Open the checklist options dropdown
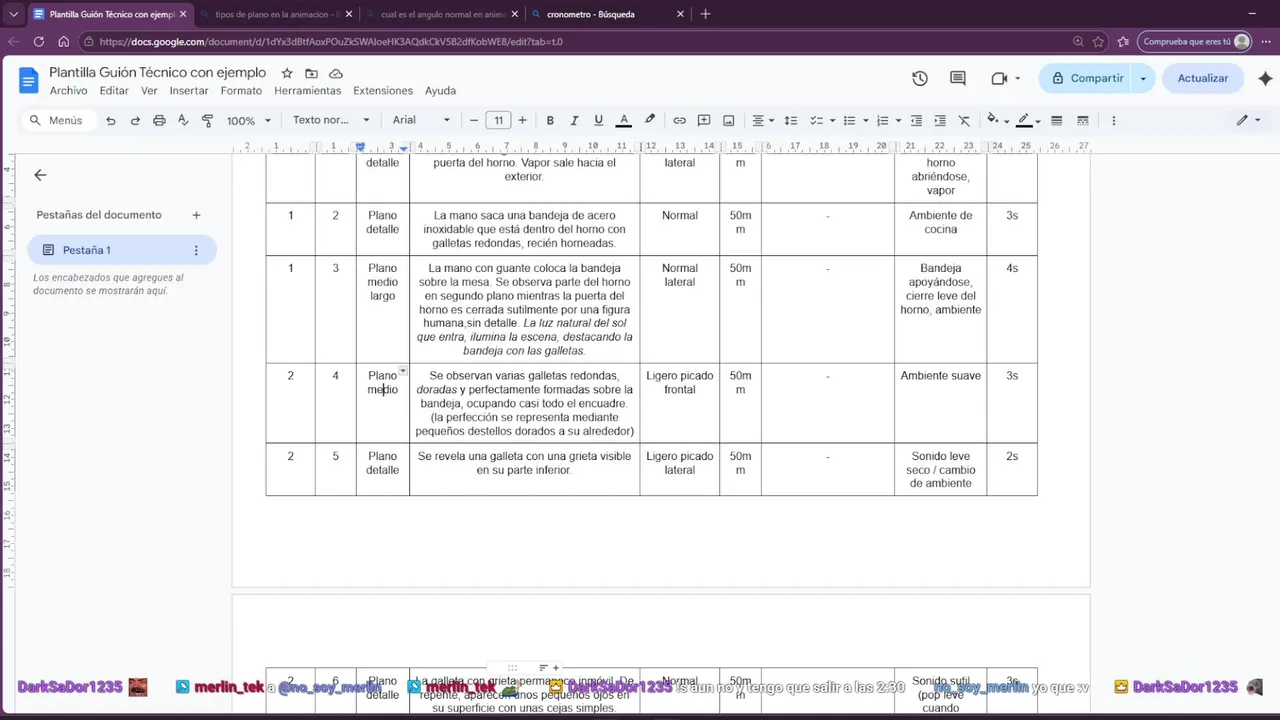Image resolution: width=1280 pixels, height=720 pixels. click(822, 120)
